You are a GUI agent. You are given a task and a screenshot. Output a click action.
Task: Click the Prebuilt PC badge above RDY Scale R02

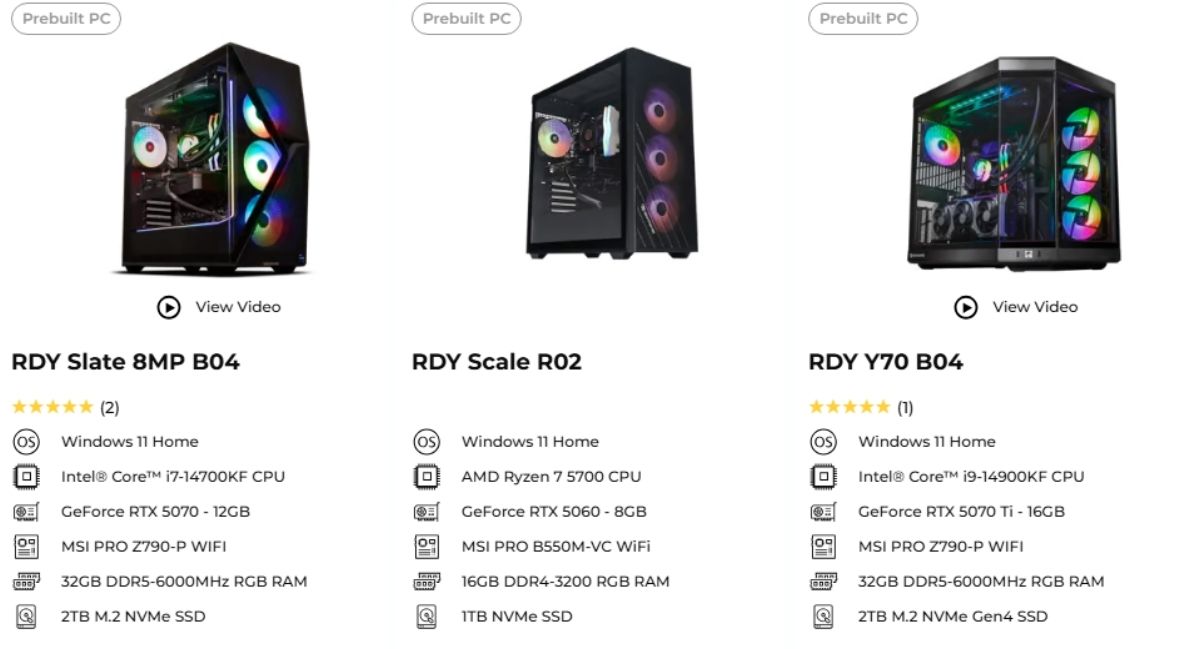point(466,18)
